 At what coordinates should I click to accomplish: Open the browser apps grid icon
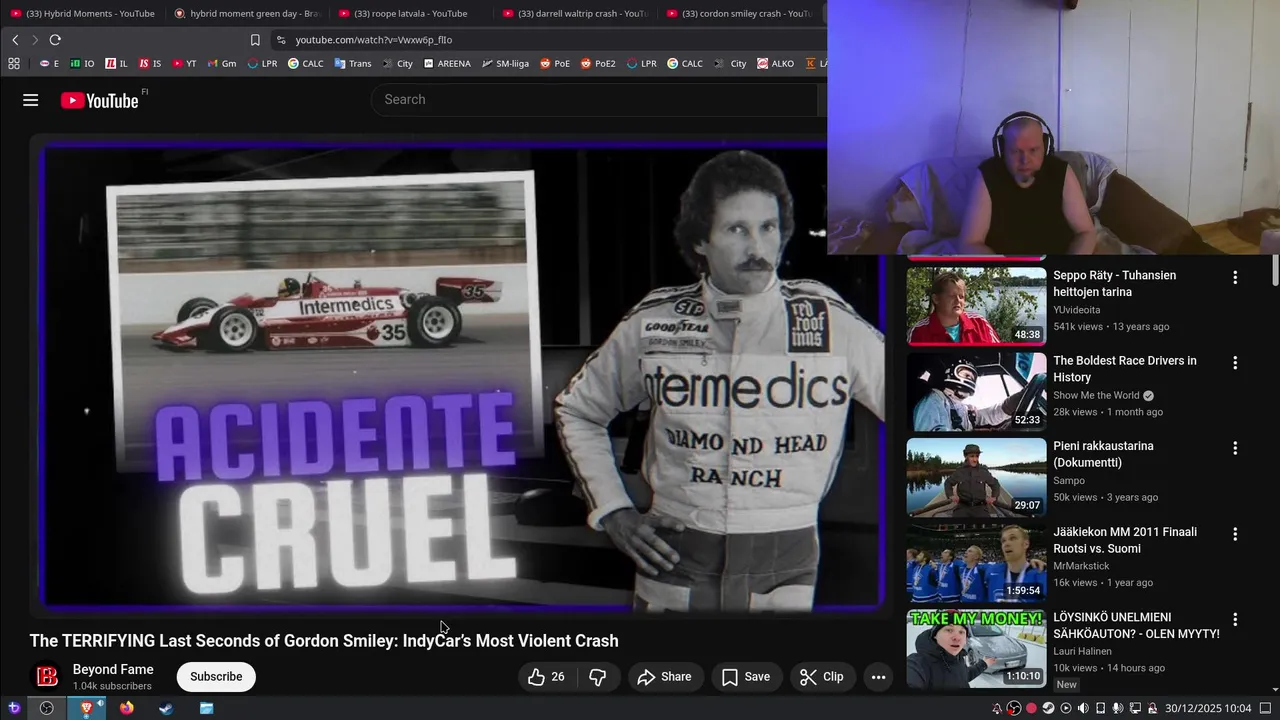coord(14,63)
